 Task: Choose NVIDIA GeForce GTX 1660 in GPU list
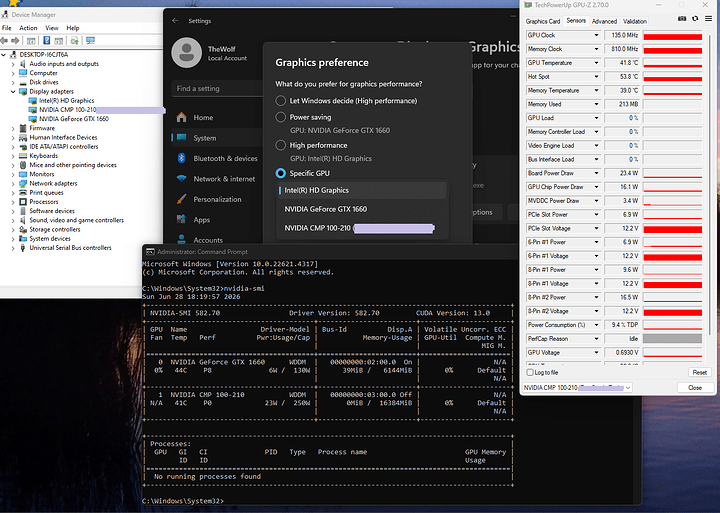(x=361, y=209)
